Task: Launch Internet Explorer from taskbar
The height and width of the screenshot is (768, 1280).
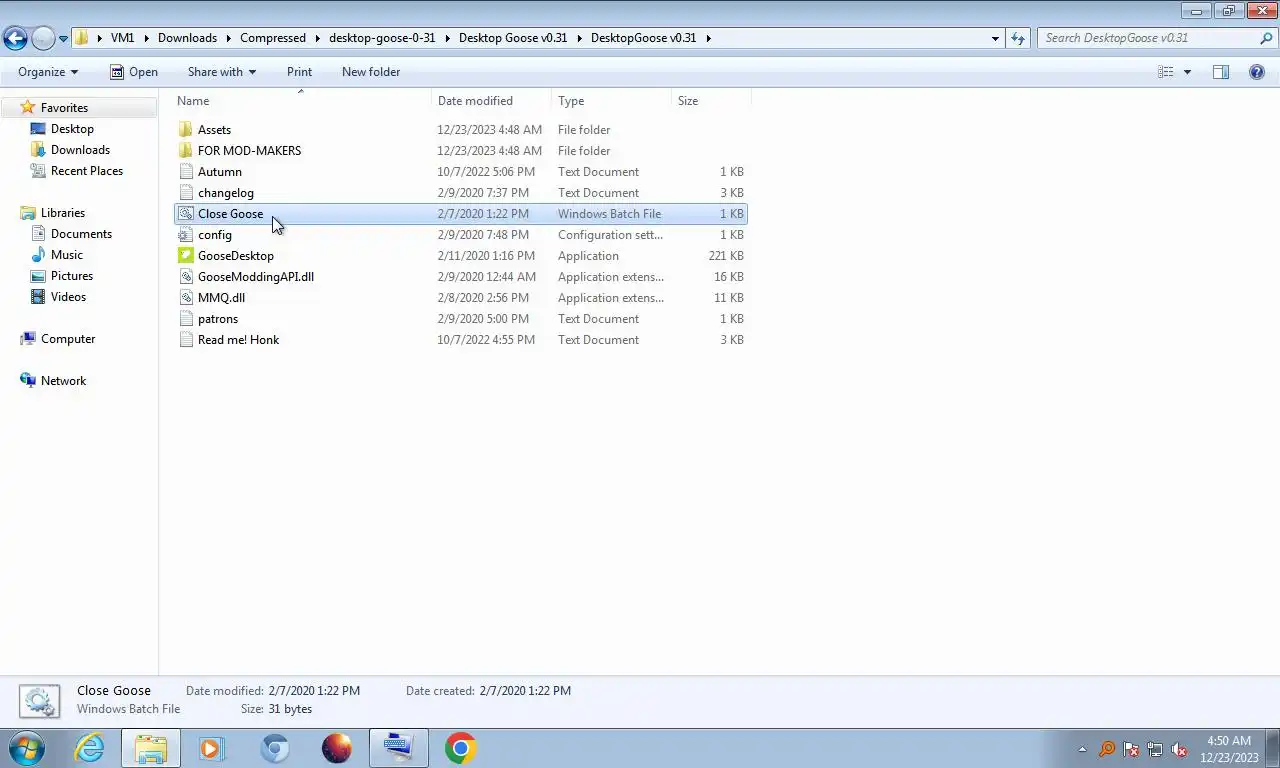Action: click(89, 748)
